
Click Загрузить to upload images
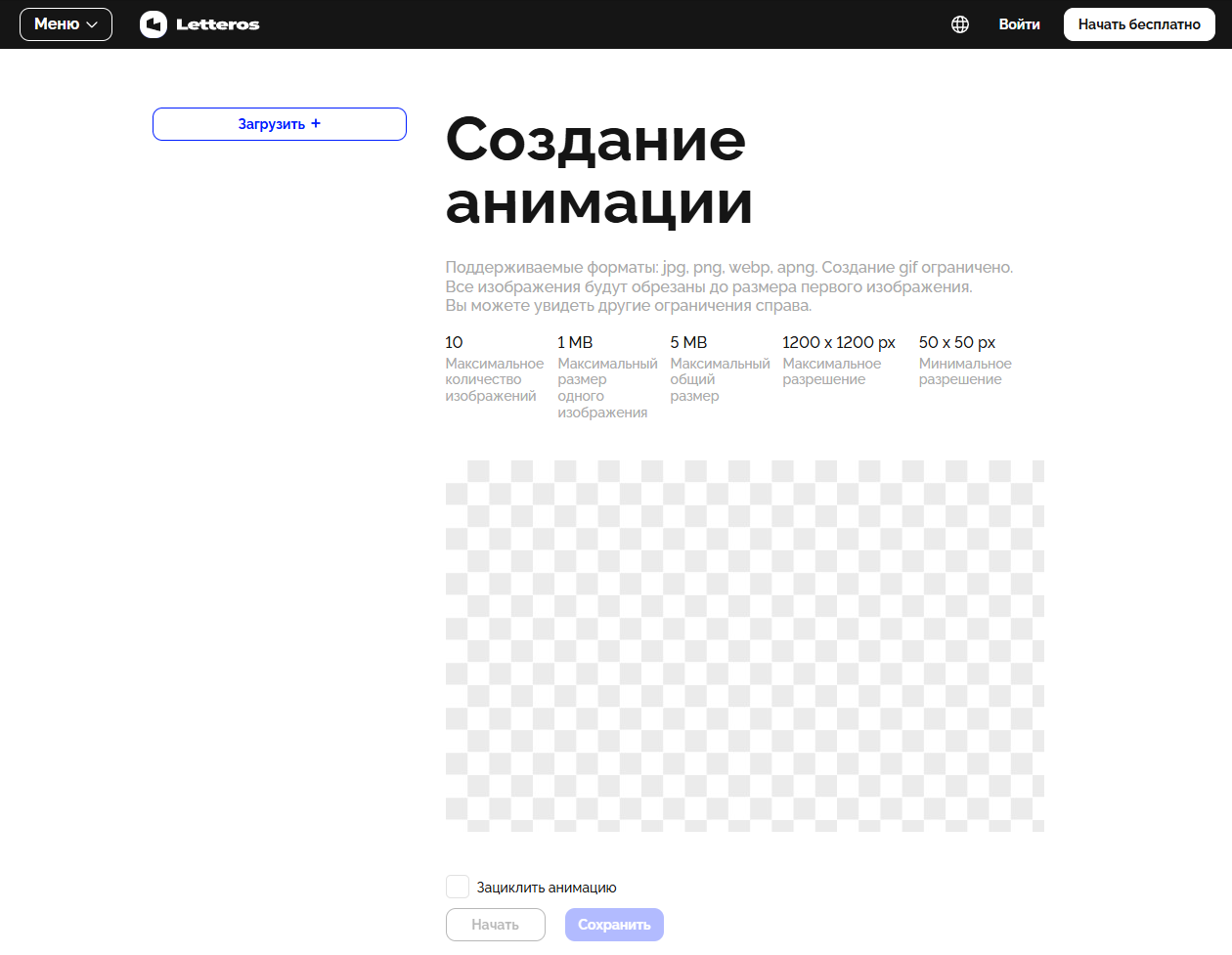tap(272, 124)
